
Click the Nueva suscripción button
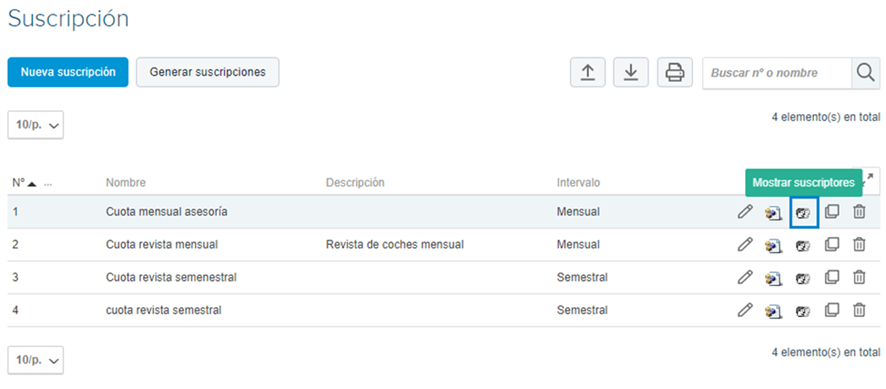tap(68, 72)
